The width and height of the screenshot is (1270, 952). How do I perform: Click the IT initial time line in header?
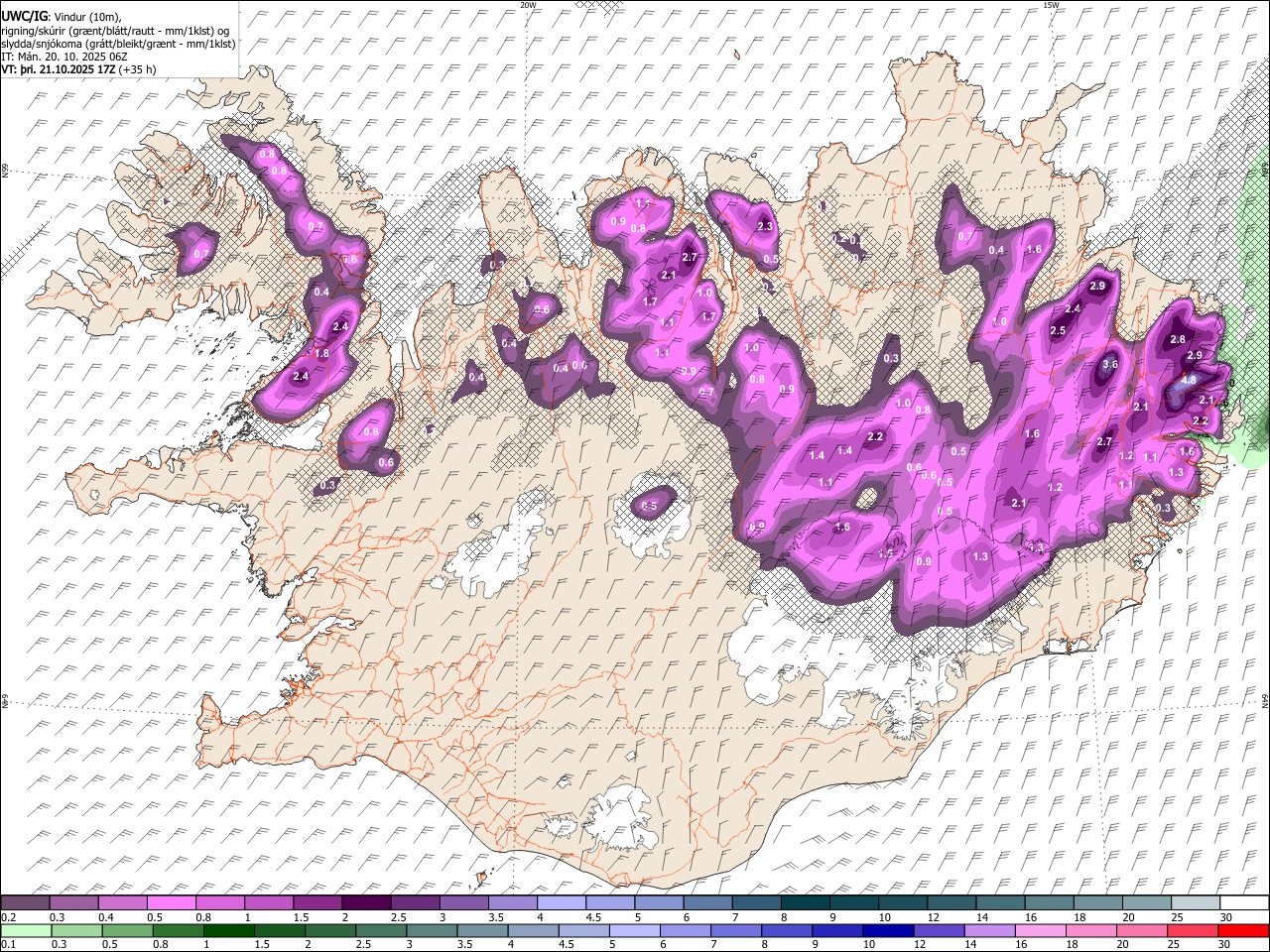(x=63, y=57)
